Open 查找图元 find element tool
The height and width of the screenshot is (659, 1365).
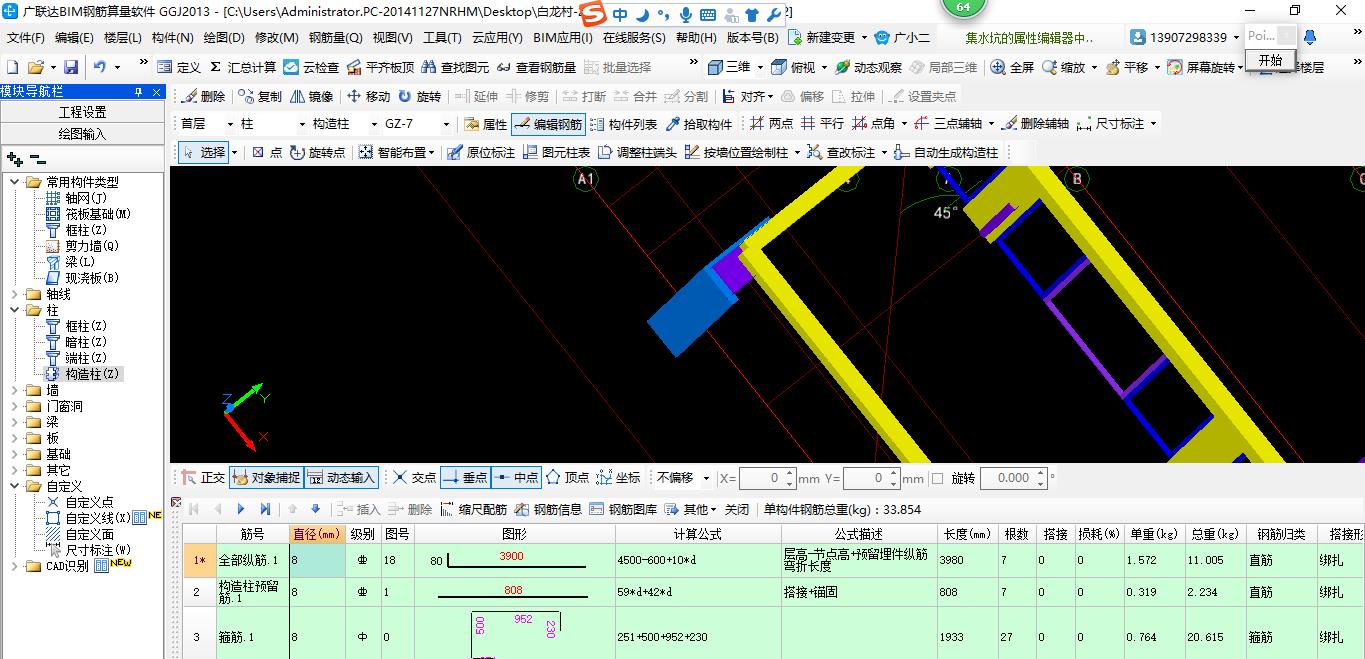455,67
